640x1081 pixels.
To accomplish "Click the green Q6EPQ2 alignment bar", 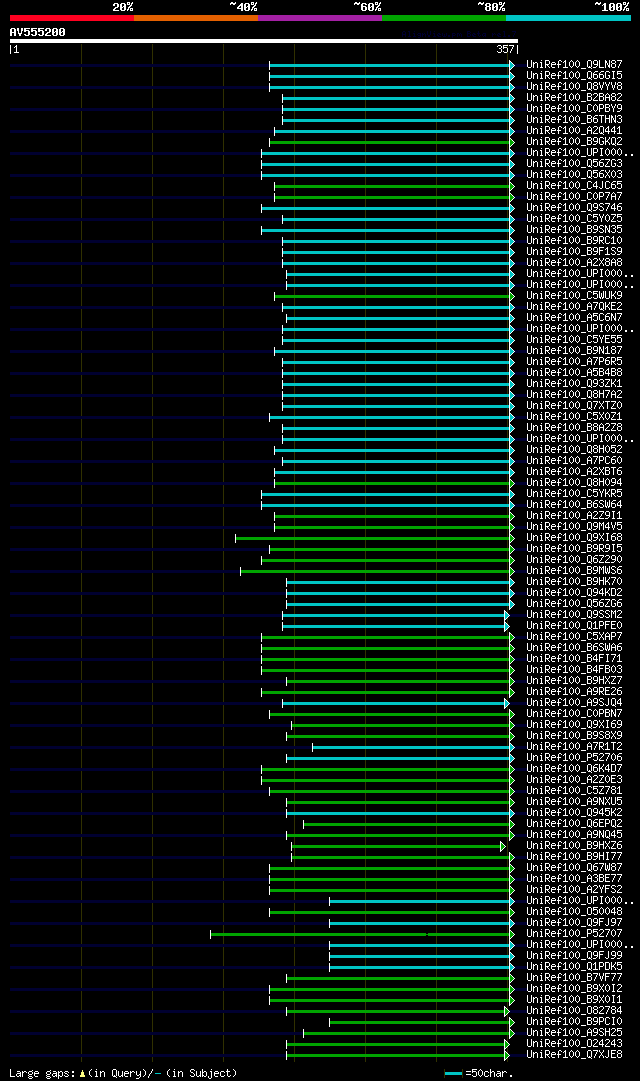I will tap(407, 825).
